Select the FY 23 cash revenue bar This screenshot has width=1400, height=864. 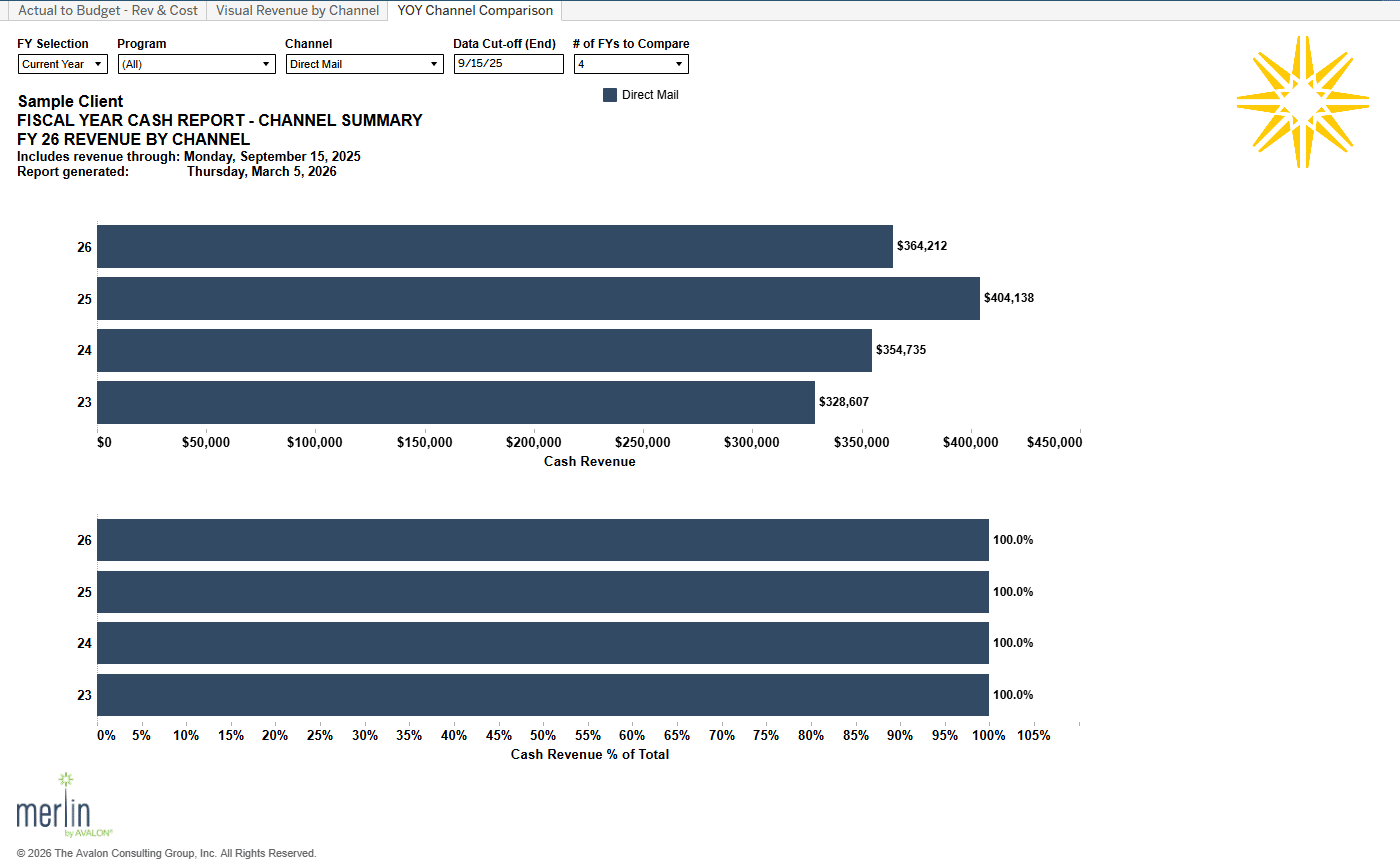456,402
